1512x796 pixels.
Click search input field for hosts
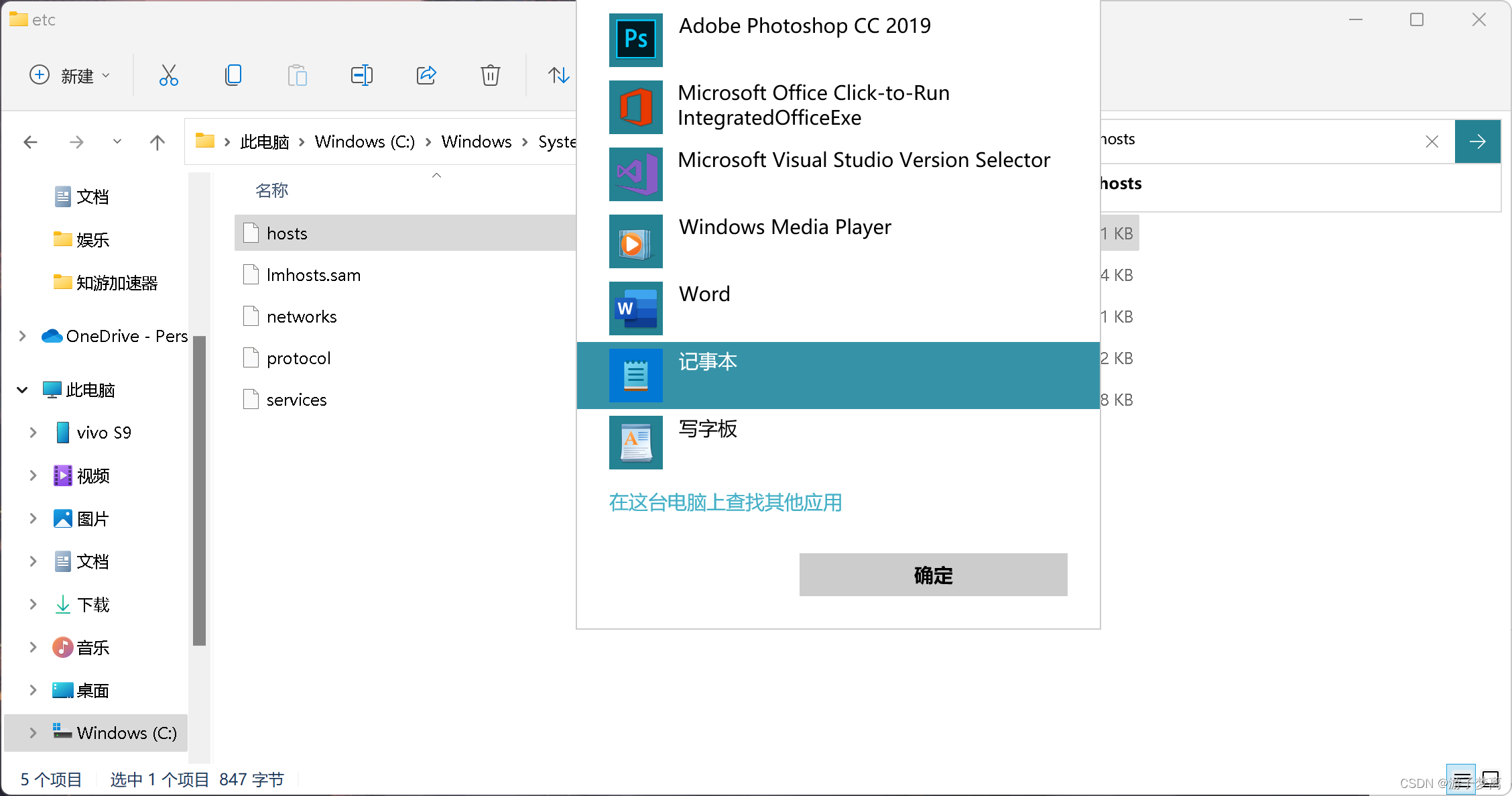[1270, 140]
